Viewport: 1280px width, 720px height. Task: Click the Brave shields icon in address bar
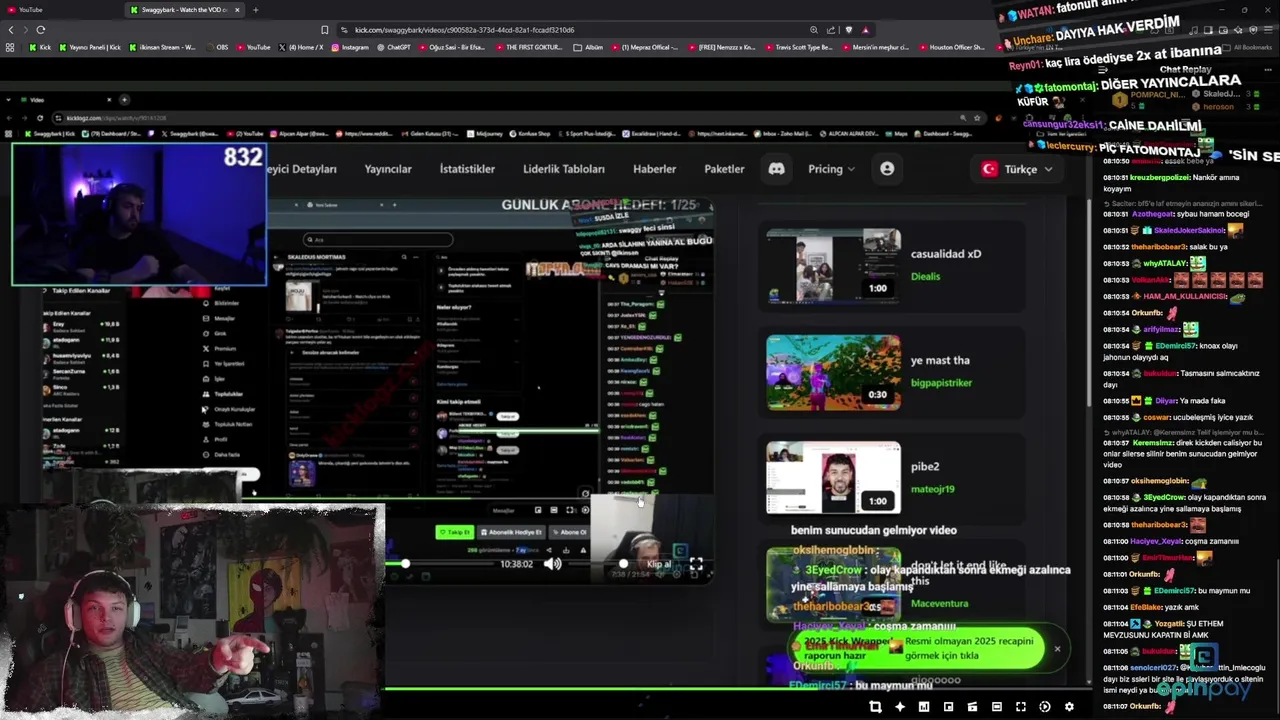point(849,30)
